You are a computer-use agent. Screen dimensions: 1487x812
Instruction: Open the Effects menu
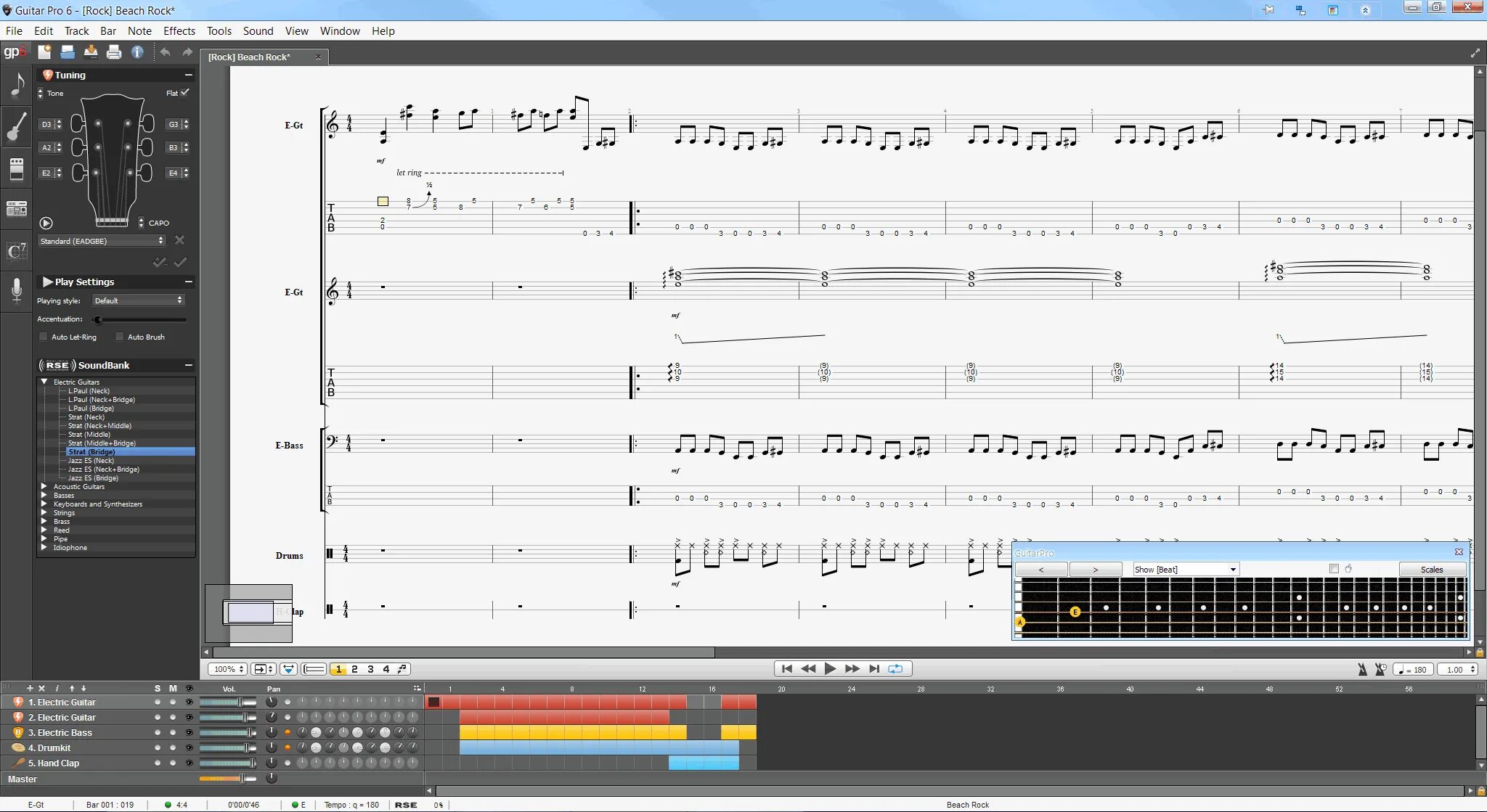click(179, 30)
